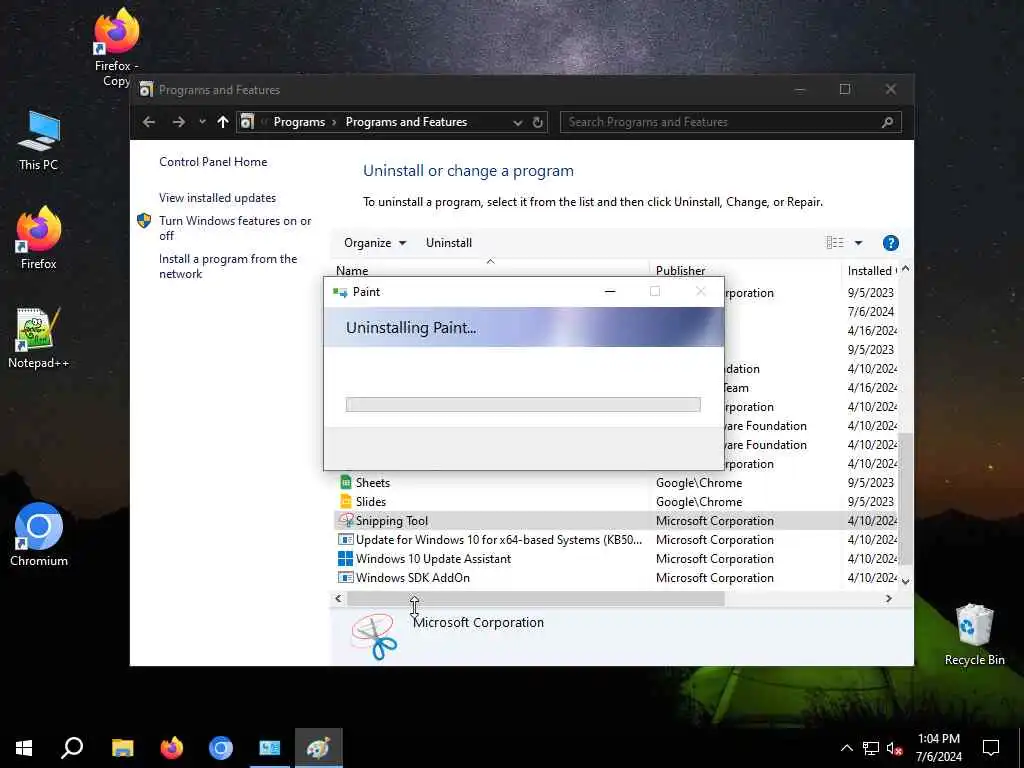Change the list view layout
The image size is (1024, 768).
[x=835, y=243]
